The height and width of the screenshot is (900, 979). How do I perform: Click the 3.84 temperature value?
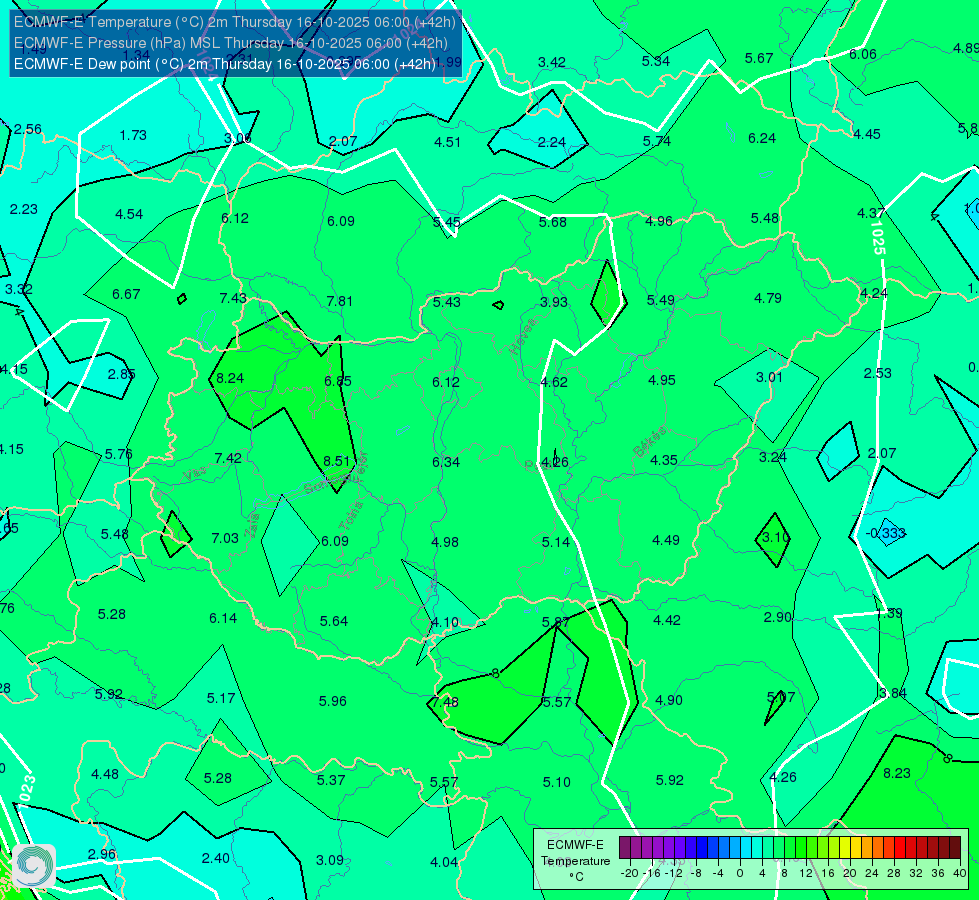point(892,693)
